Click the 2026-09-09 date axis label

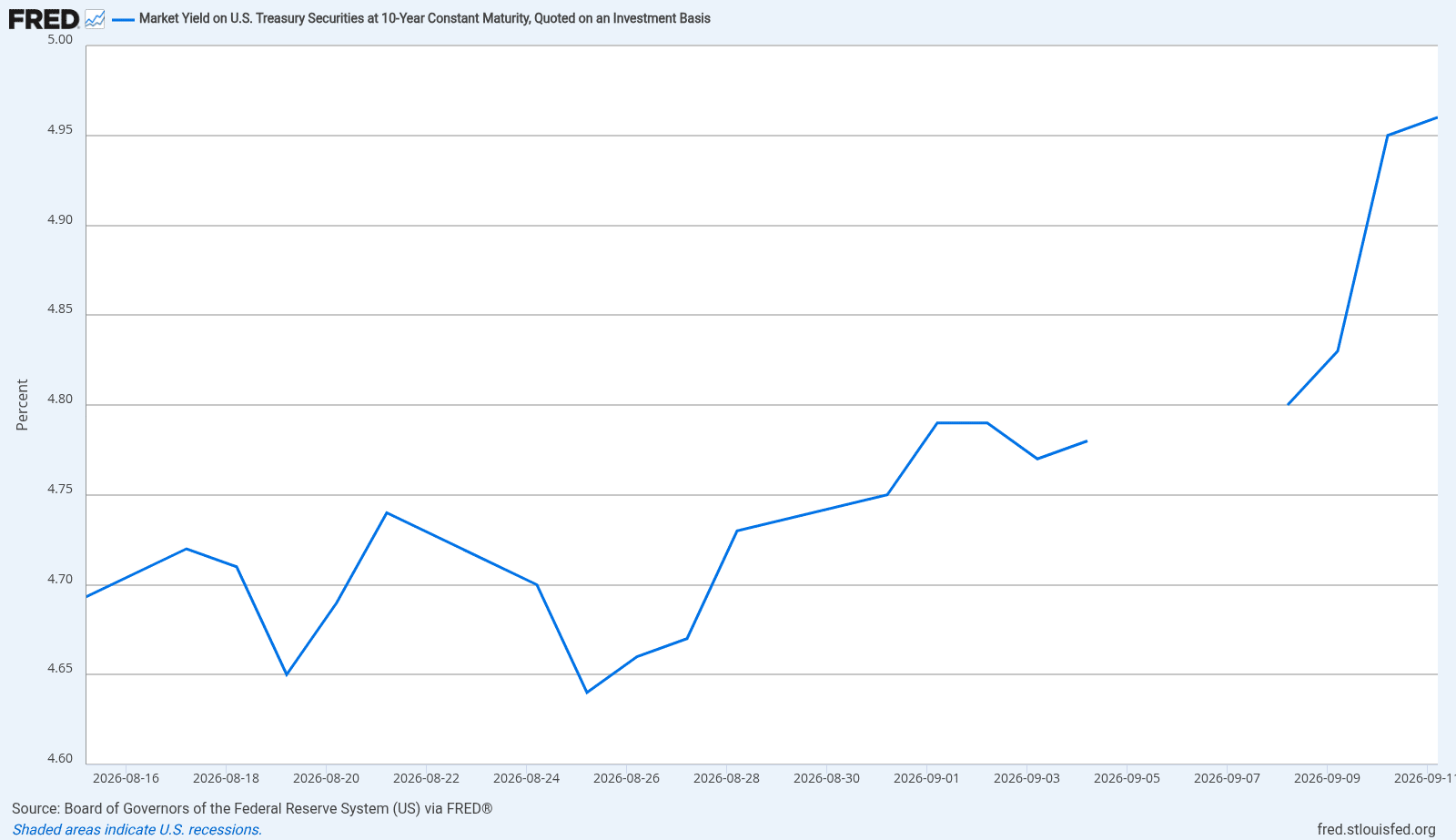click(x=1327, y=778)
